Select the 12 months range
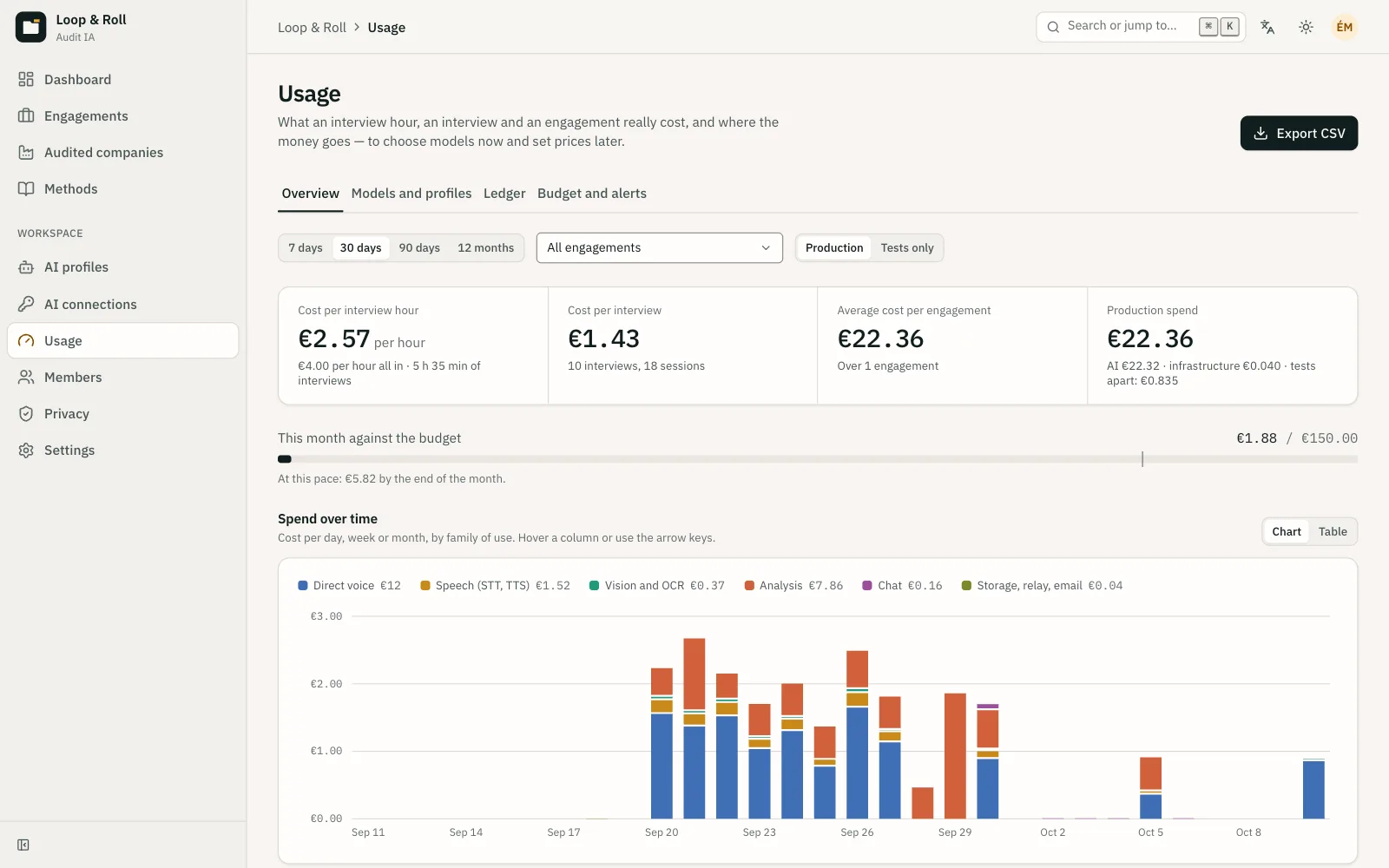Screen dimensions: 1389x868 [x=485, y=247]
